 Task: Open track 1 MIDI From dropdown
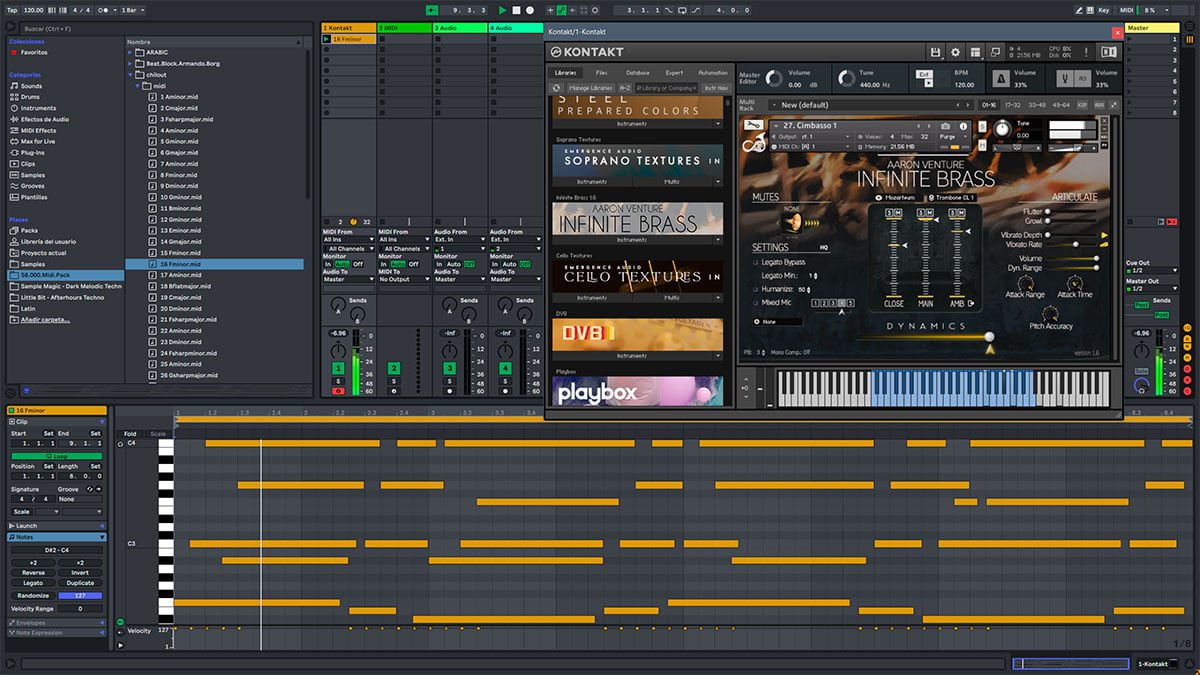click(x=348, y=240)
